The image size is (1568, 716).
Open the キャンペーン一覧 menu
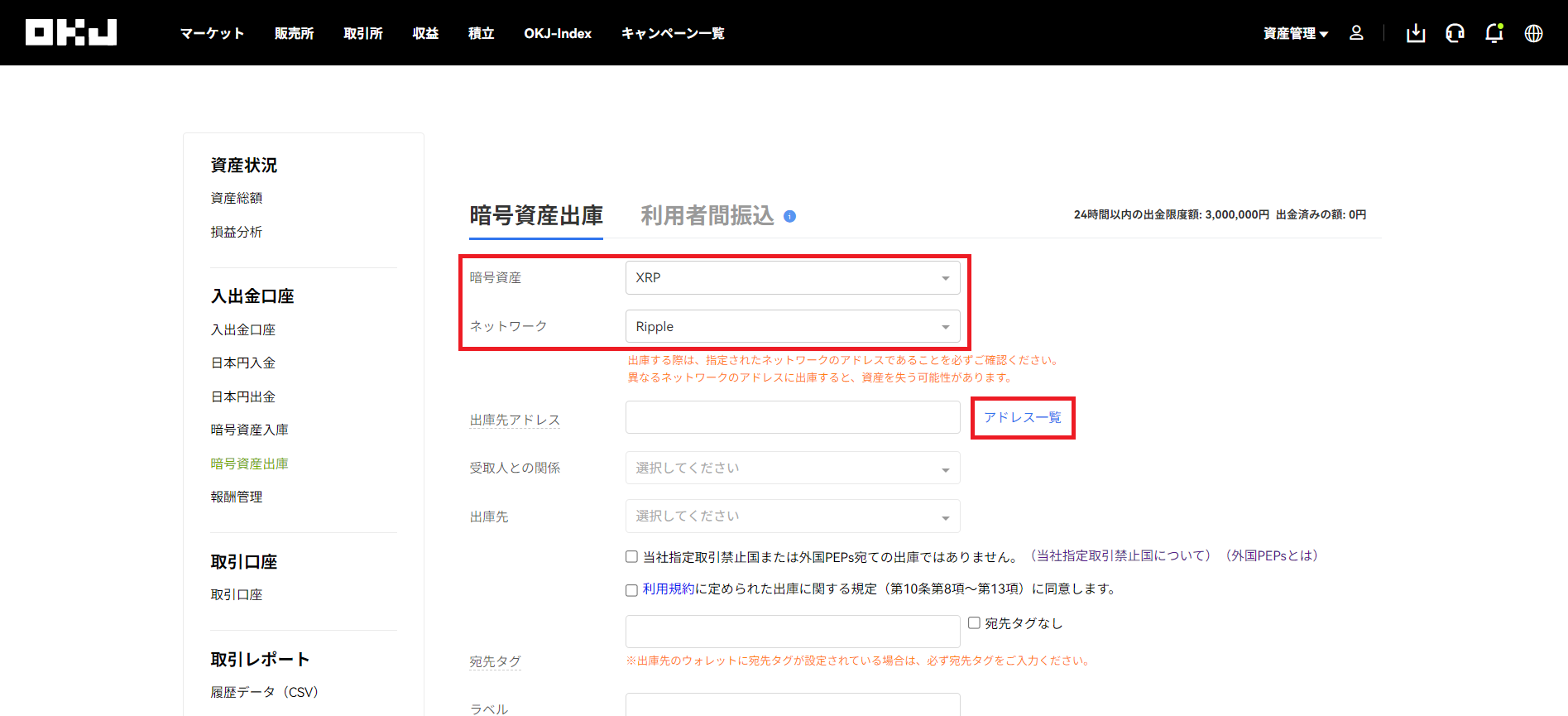click(673, 33)
